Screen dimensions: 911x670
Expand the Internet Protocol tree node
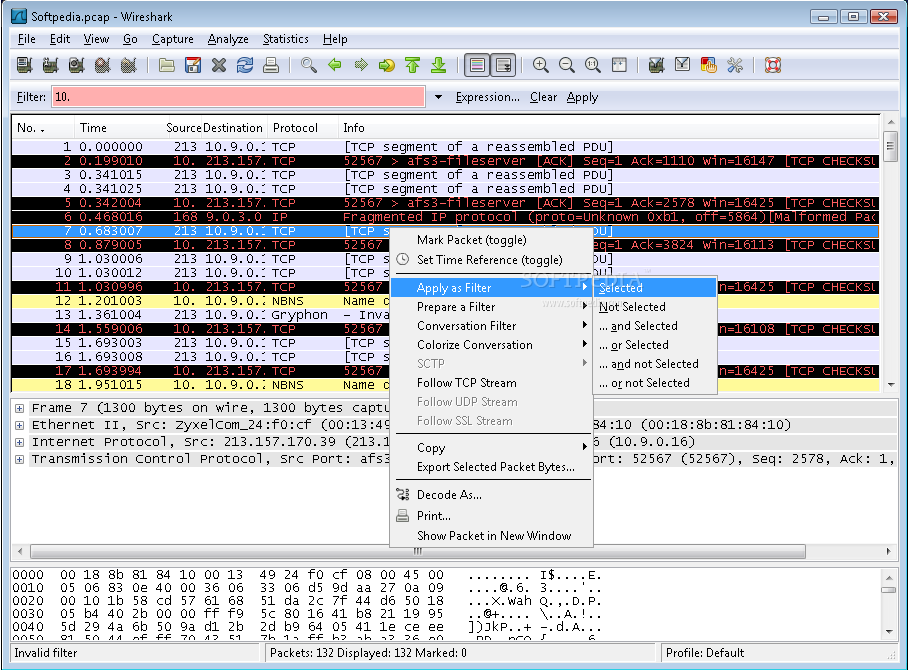[19, 442]
